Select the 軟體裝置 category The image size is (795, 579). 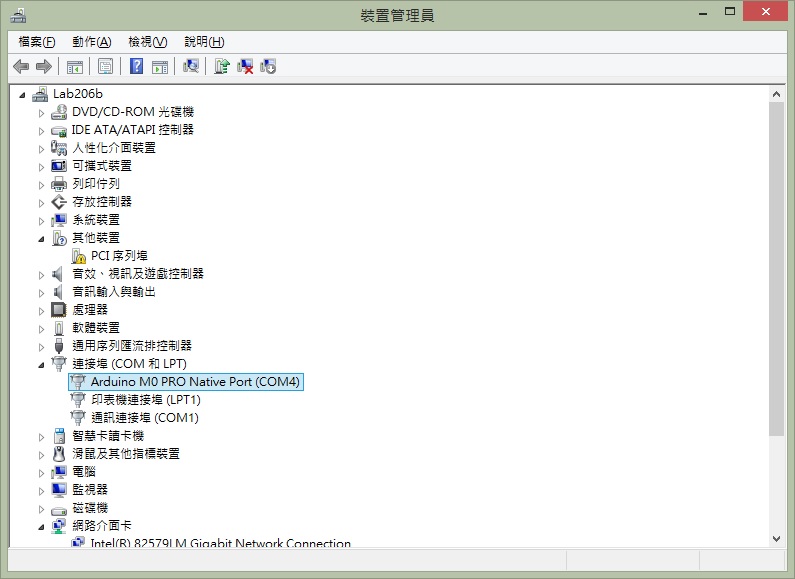(96, 328)
